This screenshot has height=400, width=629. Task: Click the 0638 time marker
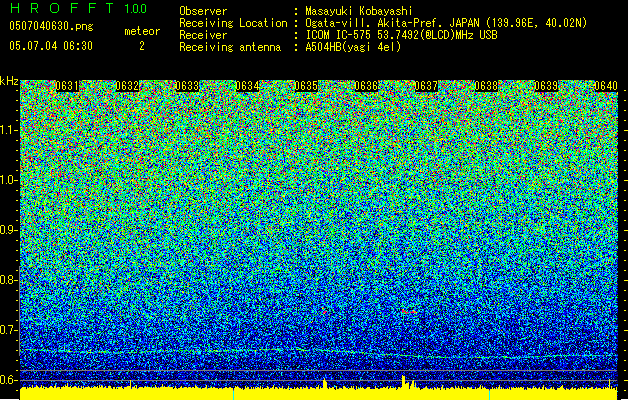click(486, 86)
